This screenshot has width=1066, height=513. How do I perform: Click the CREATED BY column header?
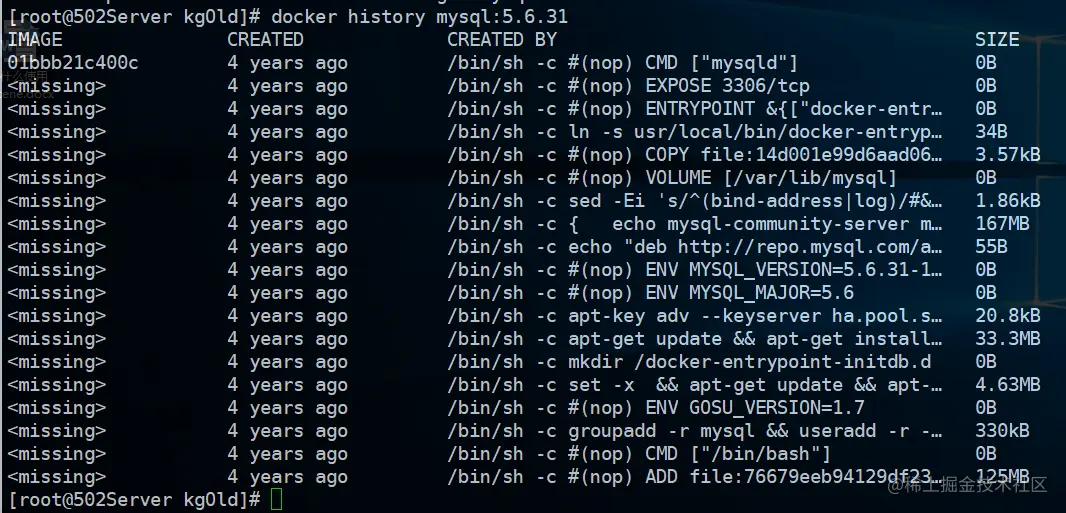click(502, 40)
